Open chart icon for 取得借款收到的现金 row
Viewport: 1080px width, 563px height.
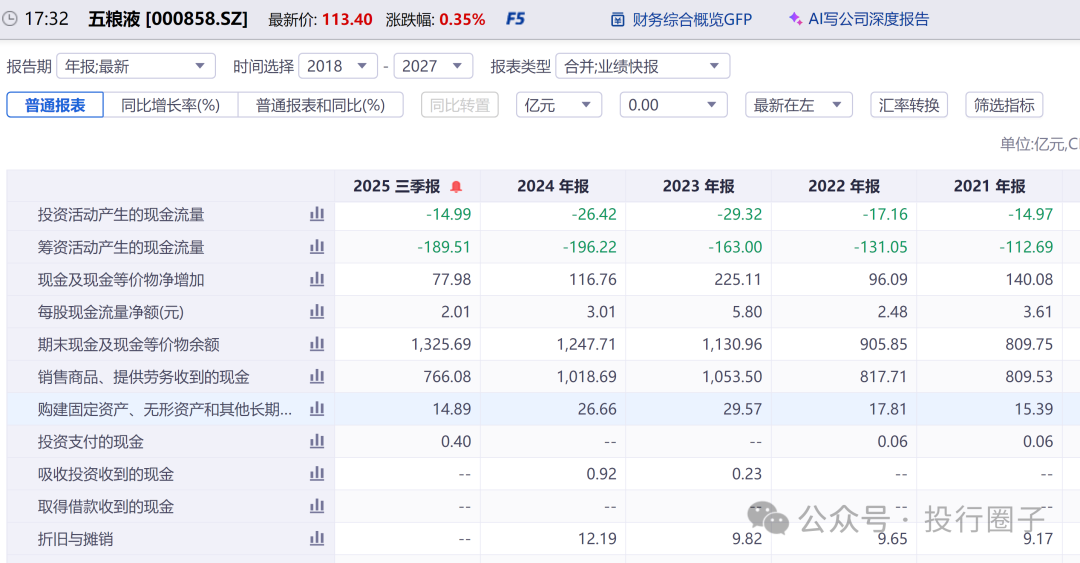coord(317,506)
